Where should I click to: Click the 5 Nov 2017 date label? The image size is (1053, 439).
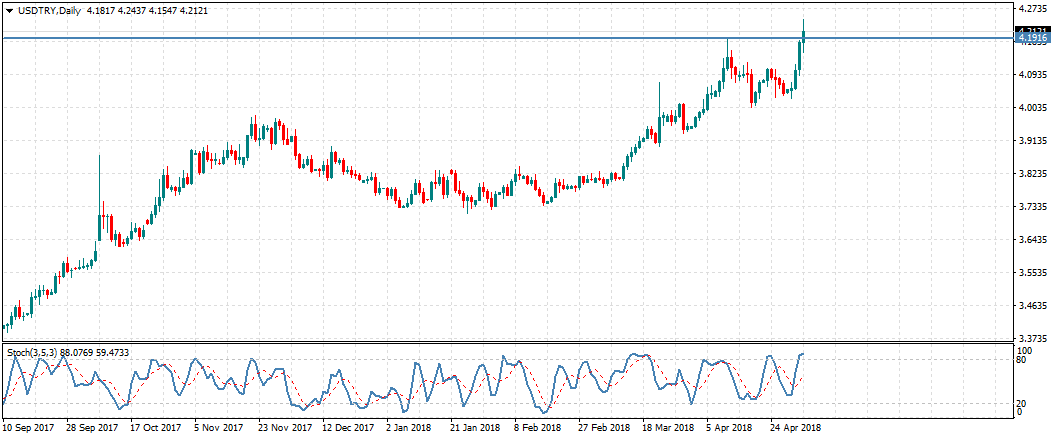(220, 427)
